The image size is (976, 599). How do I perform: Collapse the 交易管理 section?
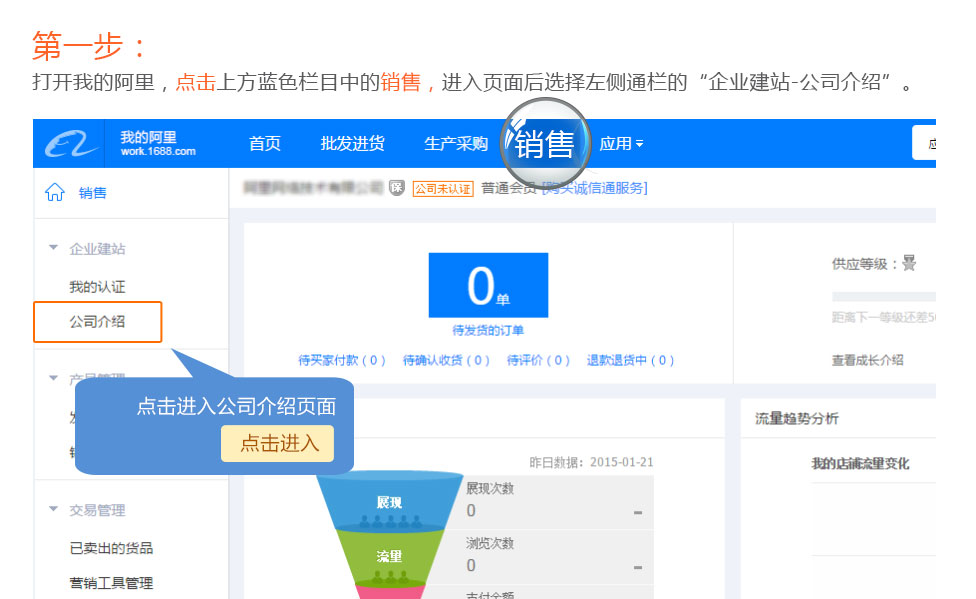54,509
